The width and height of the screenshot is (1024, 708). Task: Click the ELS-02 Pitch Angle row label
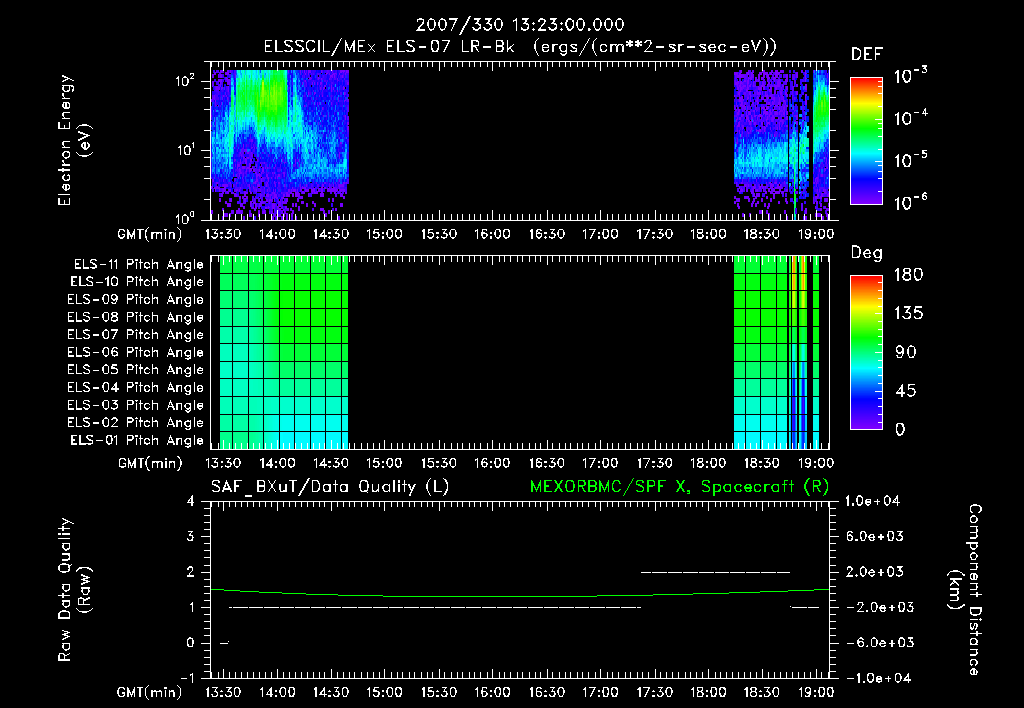coord(136,423)
